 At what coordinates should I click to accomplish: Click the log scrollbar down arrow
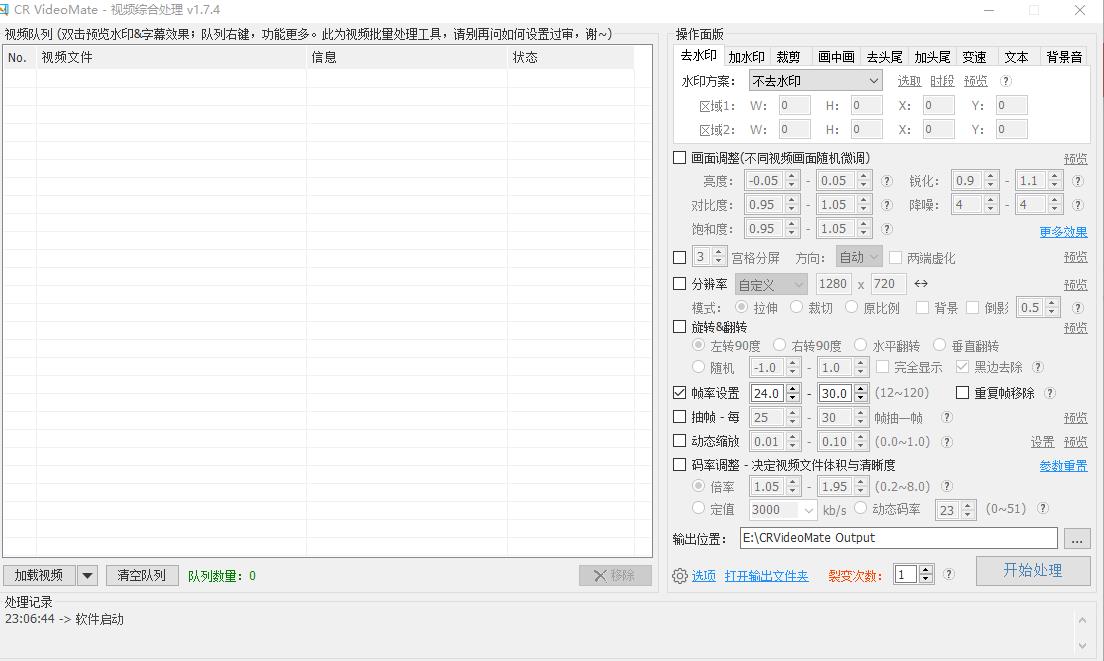click(x=1082, y=645)
